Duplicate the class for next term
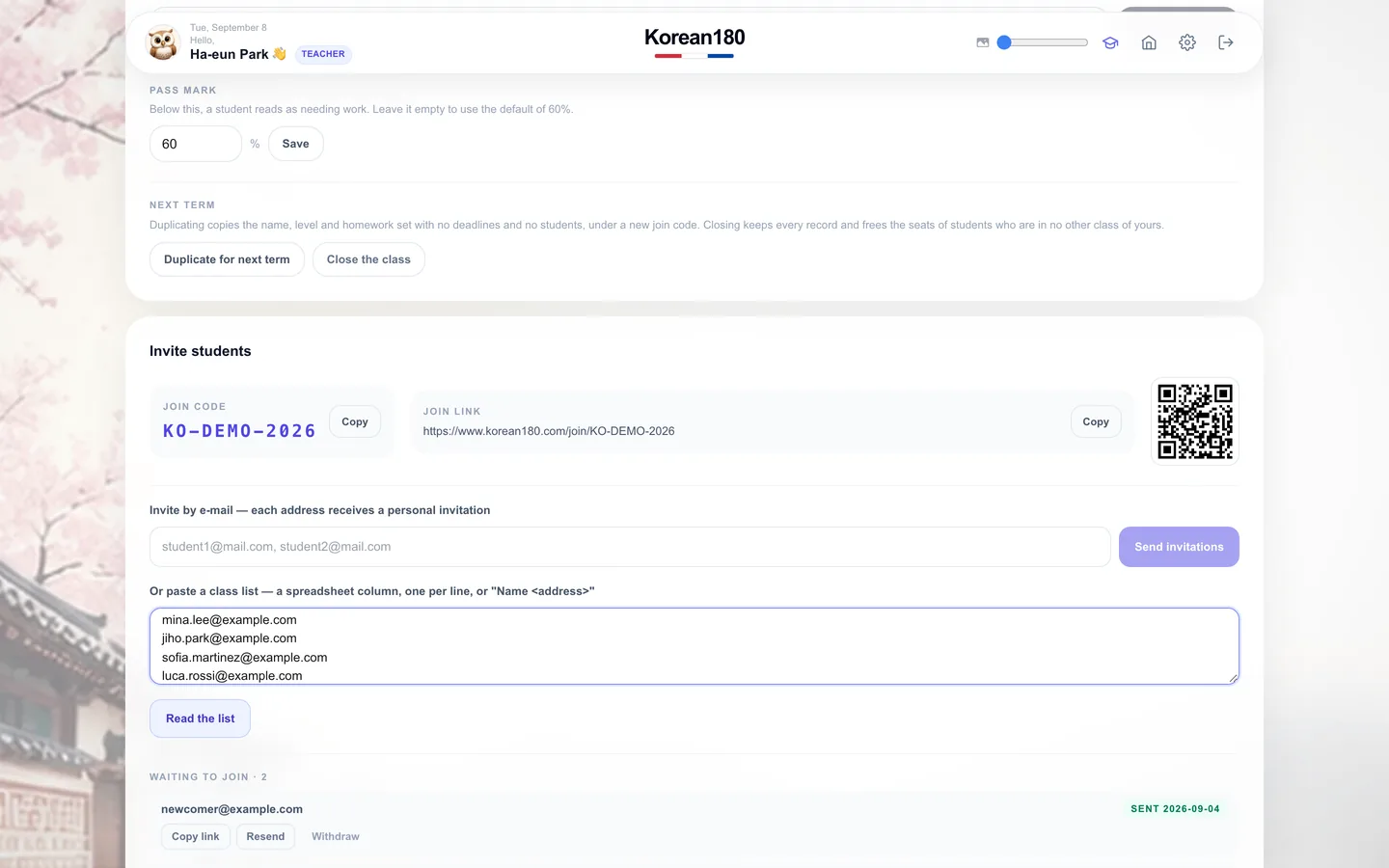The height and width of the screenshot is (868, 1389). point(227,259)
